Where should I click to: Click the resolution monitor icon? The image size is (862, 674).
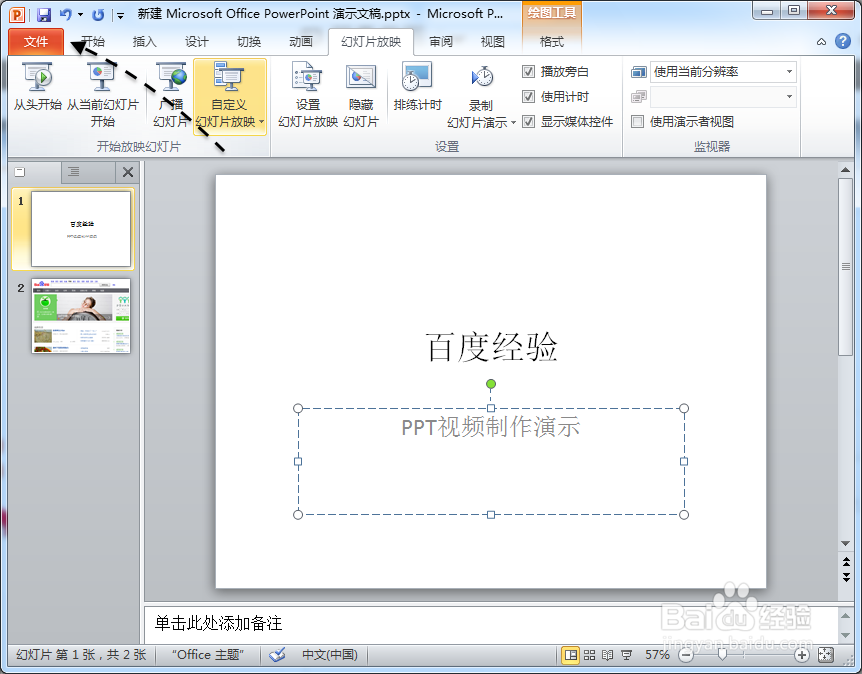tap(638, 72)
